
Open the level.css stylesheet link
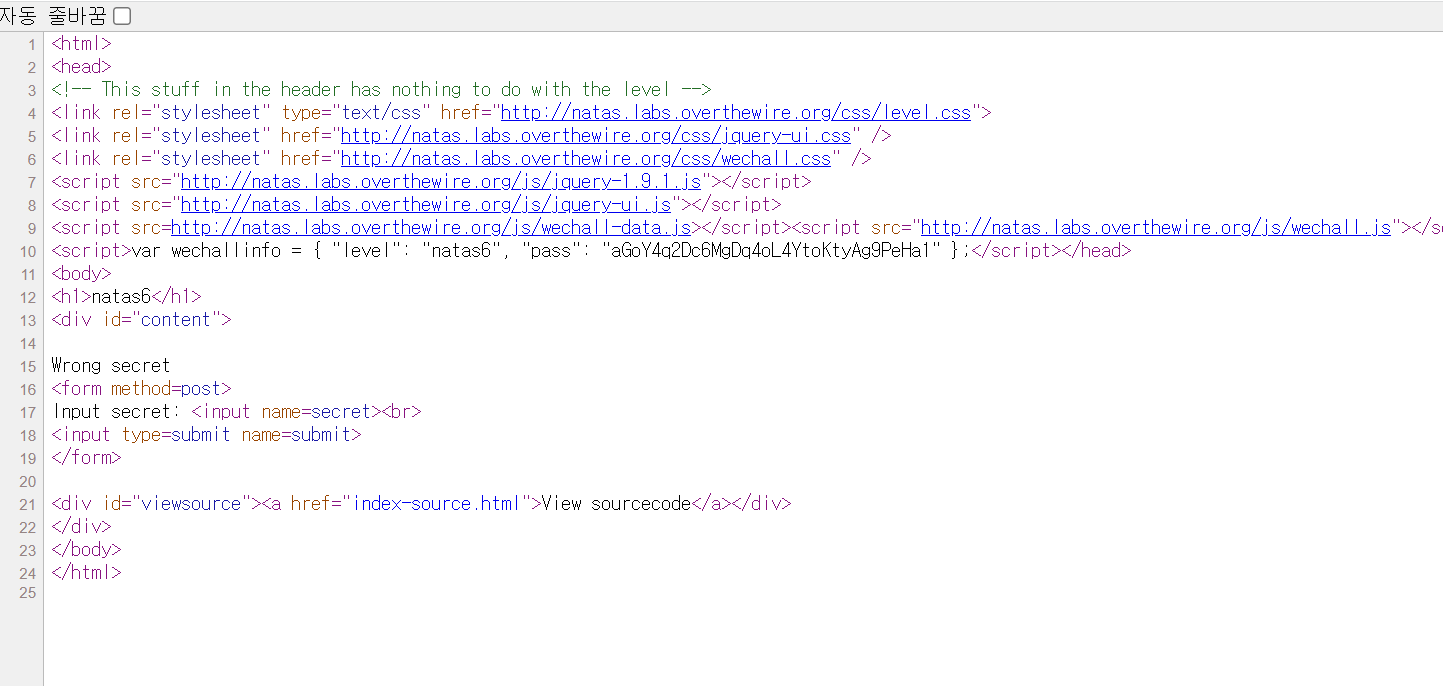click(x=736, y=112)
